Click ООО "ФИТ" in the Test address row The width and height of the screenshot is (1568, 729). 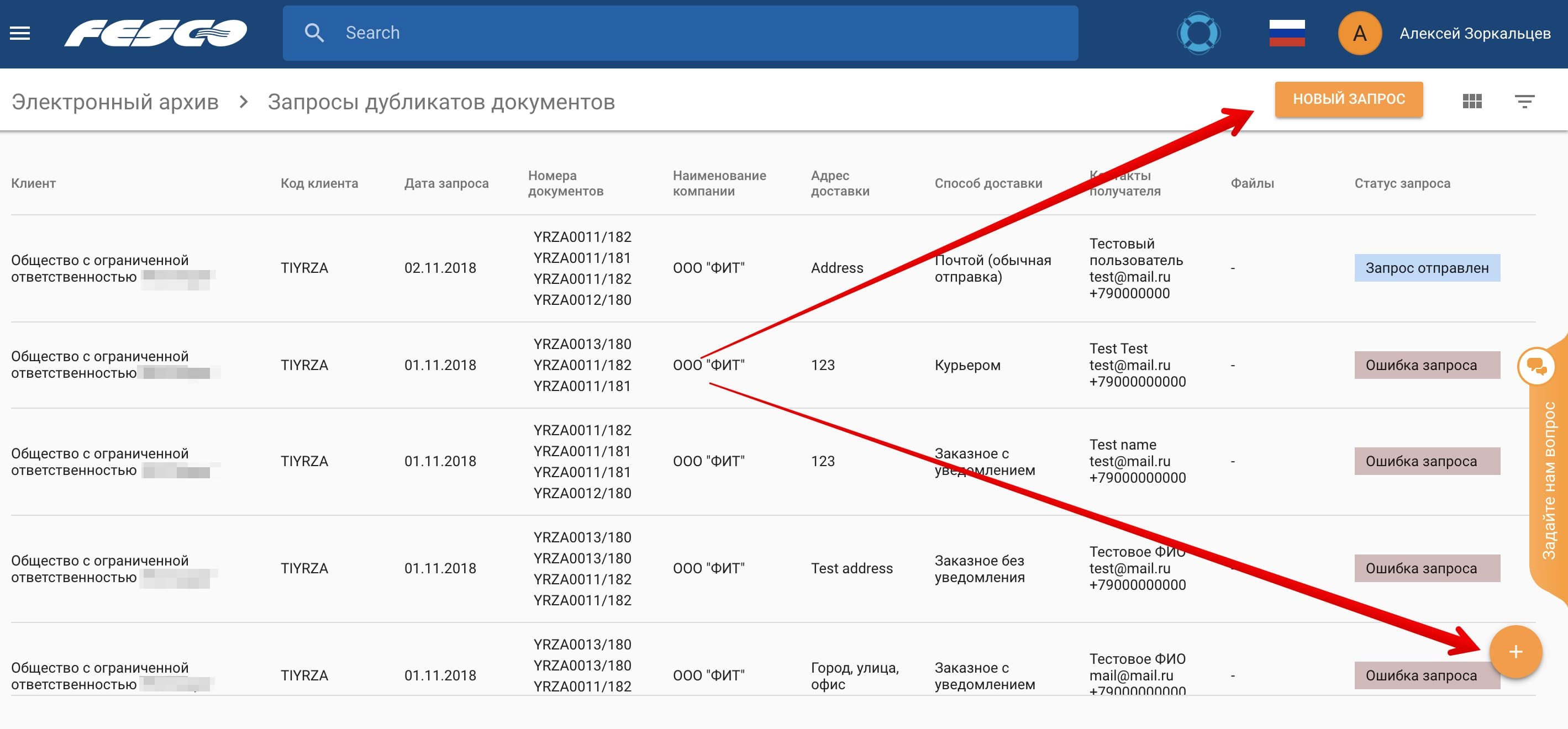pyautogui.click(x=708, y=568)
